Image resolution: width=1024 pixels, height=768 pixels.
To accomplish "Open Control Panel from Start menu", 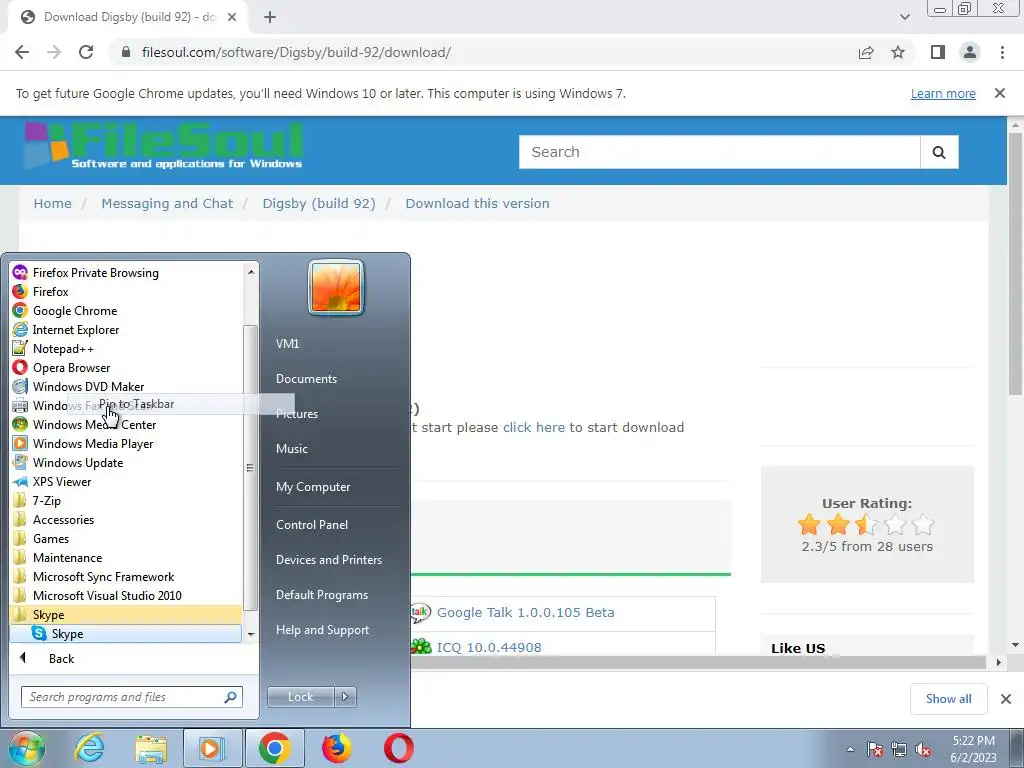I will coord(312,524).
